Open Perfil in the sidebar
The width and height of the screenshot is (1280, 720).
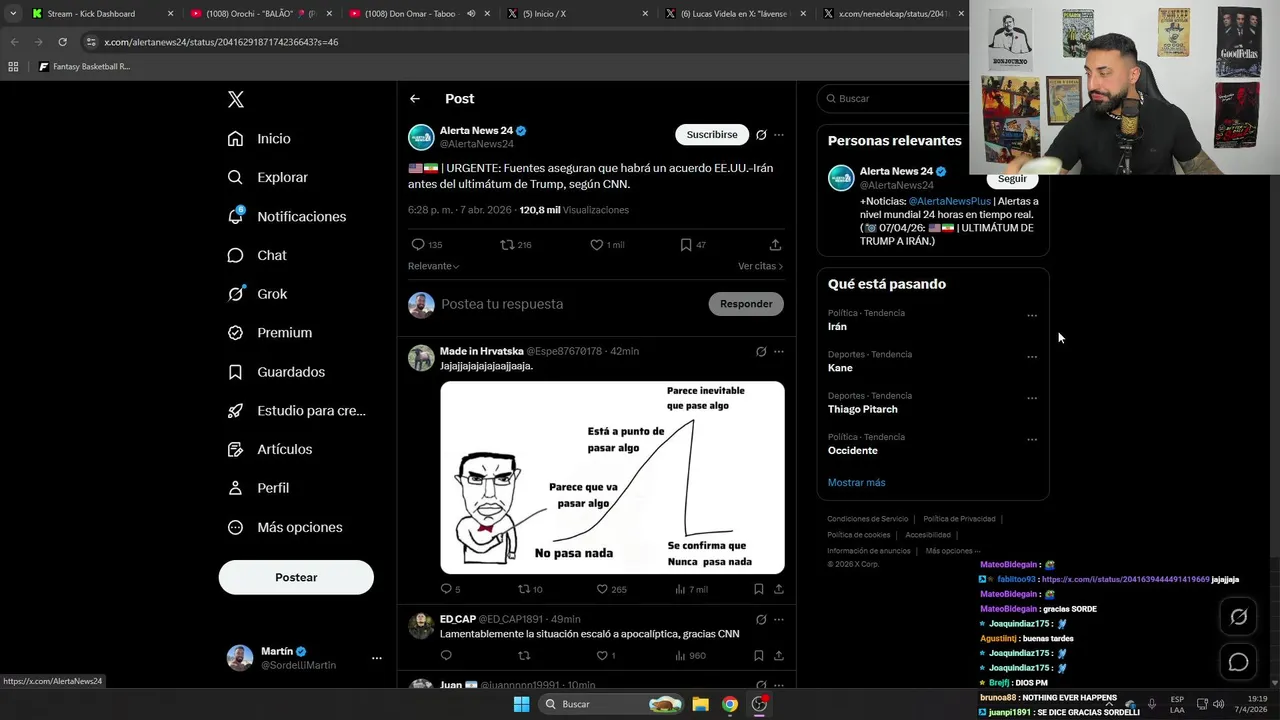point(258,488)
